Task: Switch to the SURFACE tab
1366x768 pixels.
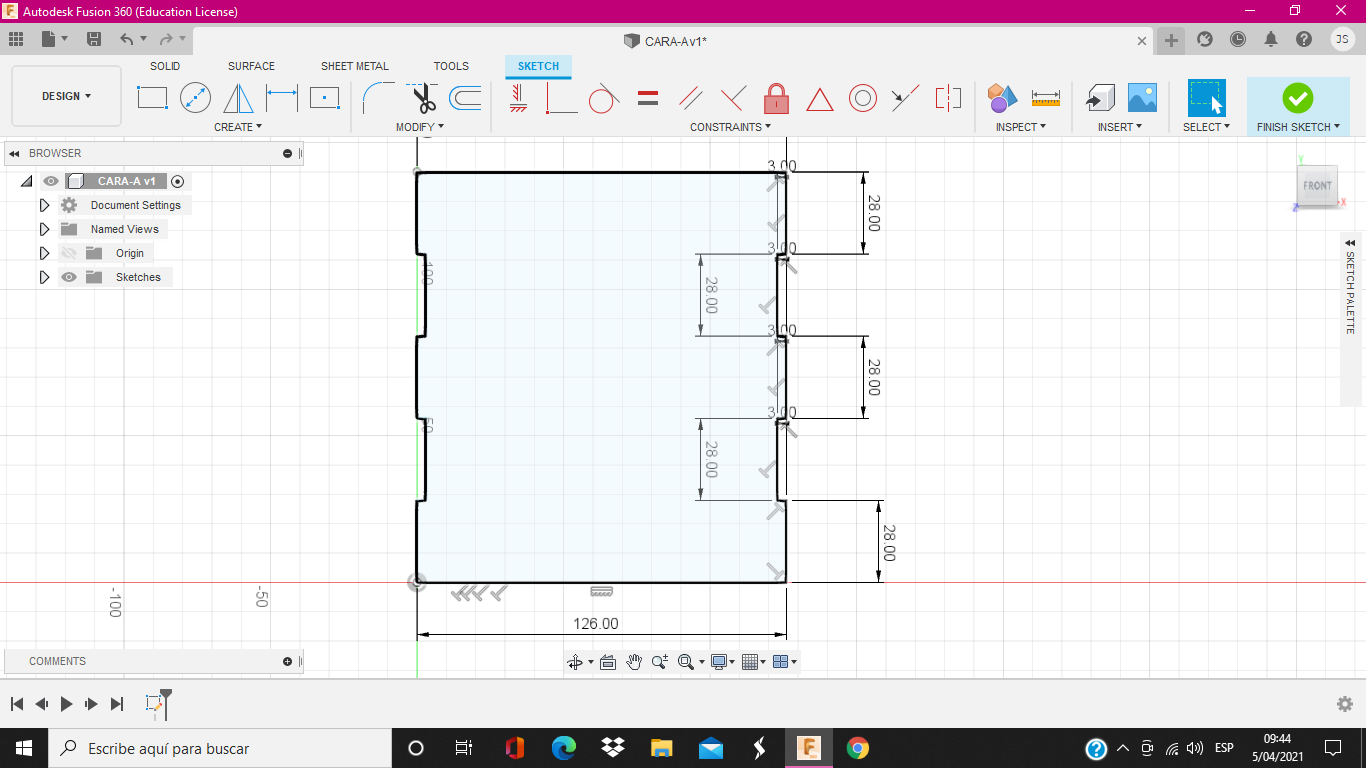Action: (x=251, y=66)
